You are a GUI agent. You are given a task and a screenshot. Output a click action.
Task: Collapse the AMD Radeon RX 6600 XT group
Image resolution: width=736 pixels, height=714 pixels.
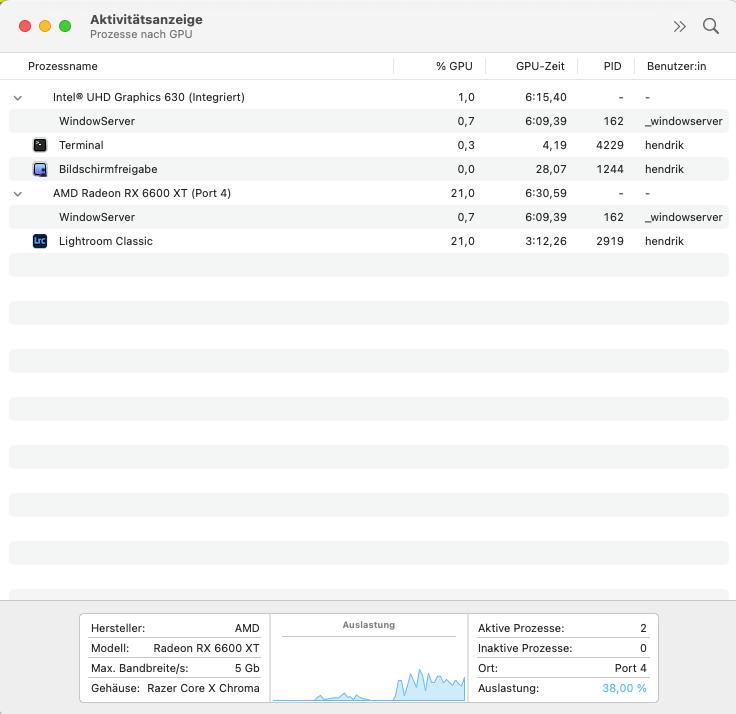point(18,194)
